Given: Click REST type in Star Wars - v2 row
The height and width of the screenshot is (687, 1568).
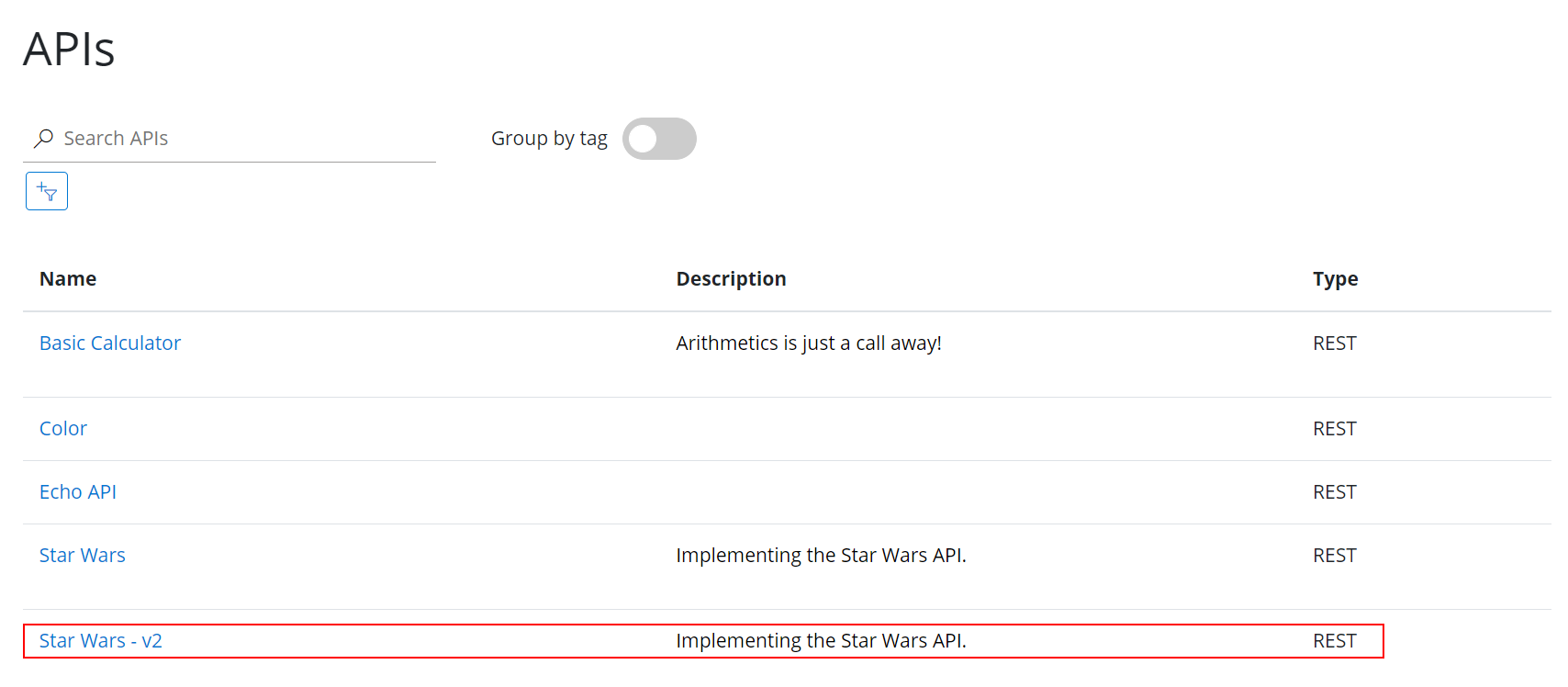Looking at the screenshot, I should click(x=1335, y=640).
